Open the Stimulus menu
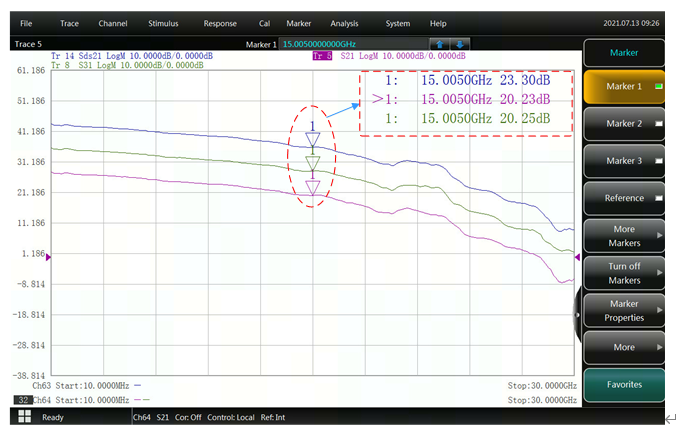Screen dimensions: 678x431 click(x=164, y=23)
